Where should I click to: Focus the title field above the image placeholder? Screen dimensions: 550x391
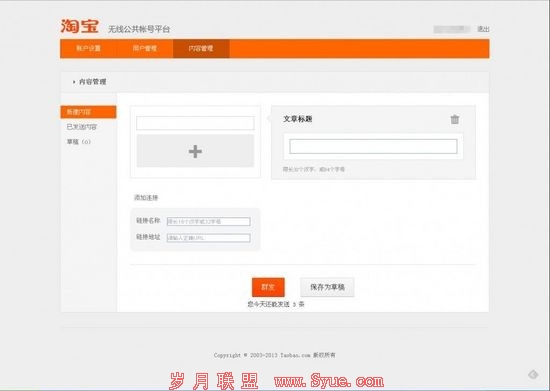click(195, 123)
